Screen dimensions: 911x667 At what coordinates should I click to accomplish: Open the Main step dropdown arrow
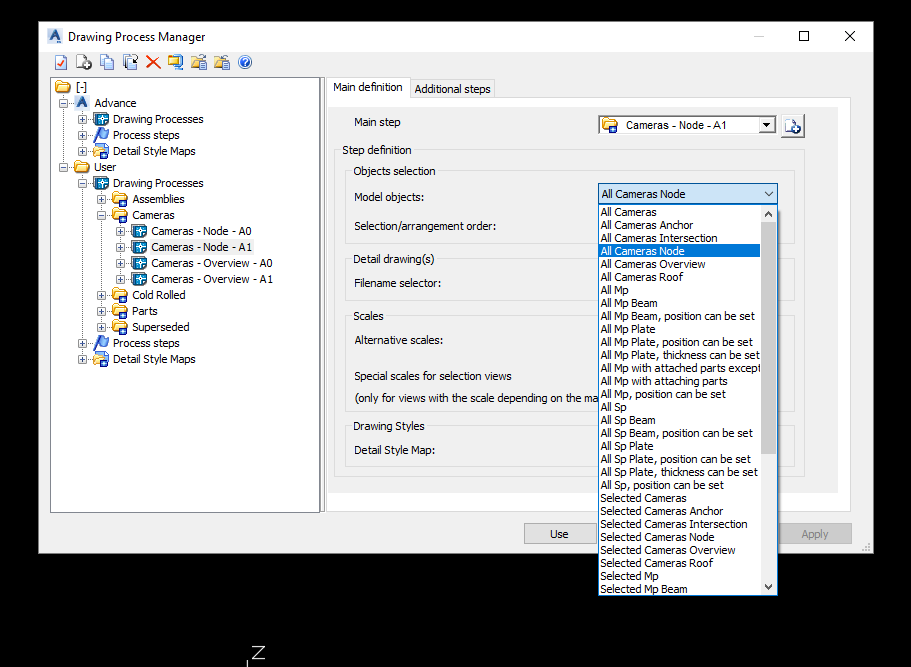(767, 125)
